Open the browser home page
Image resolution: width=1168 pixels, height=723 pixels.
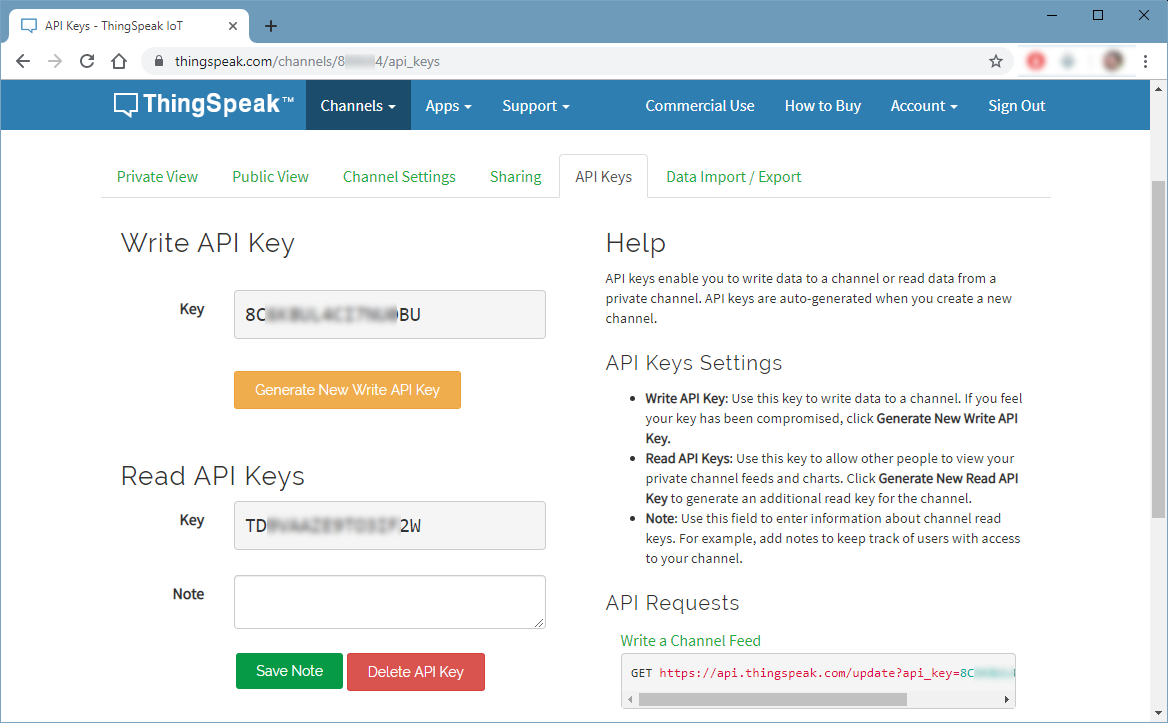pyautogui.click(x=119, y=61)
